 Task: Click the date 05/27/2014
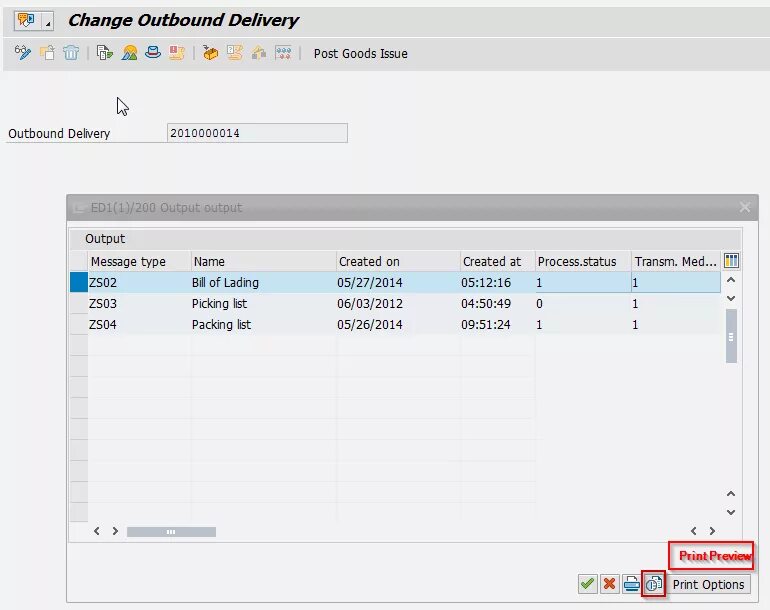370,282
